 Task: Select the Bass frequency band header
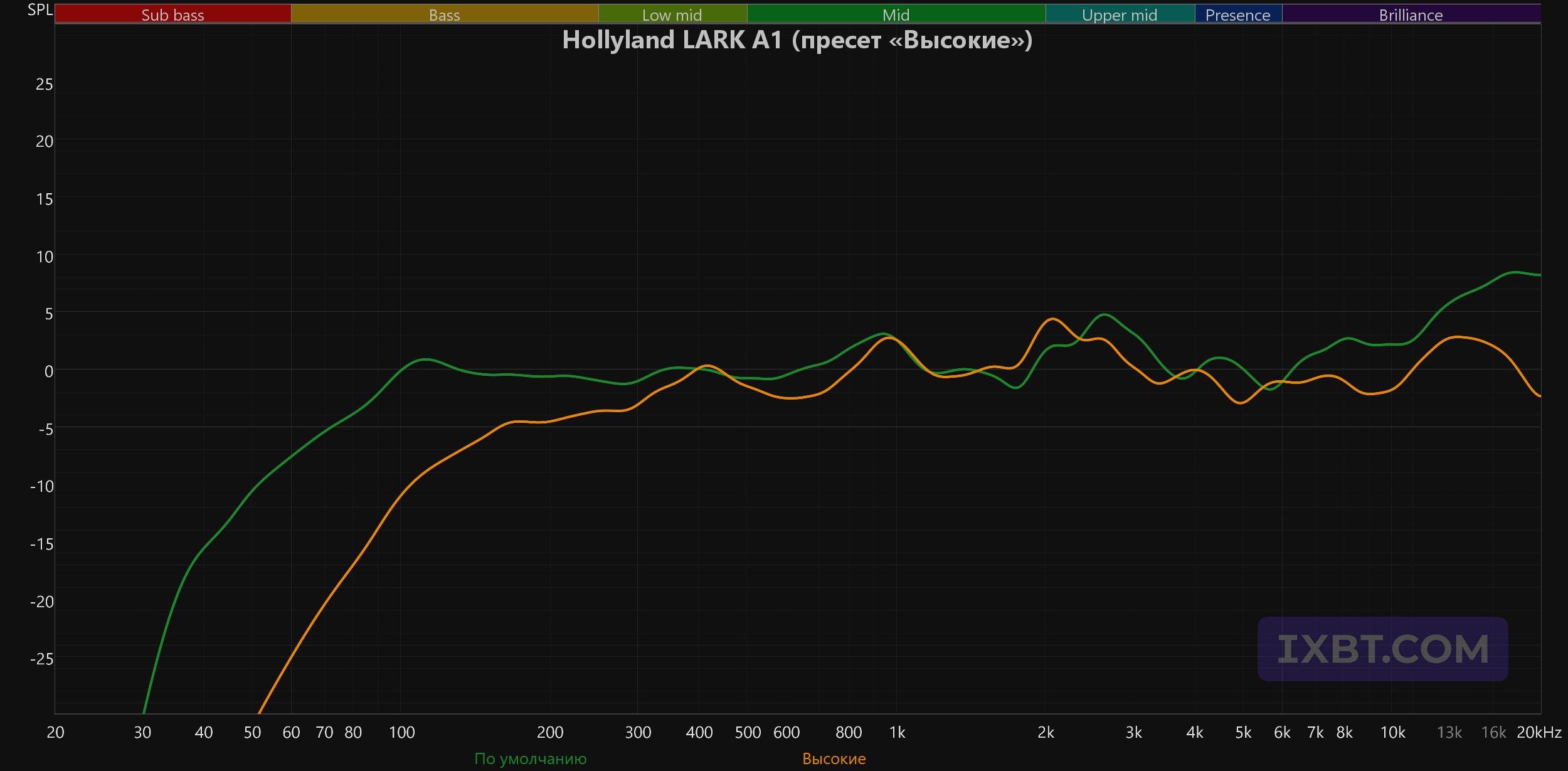[445, 14]
